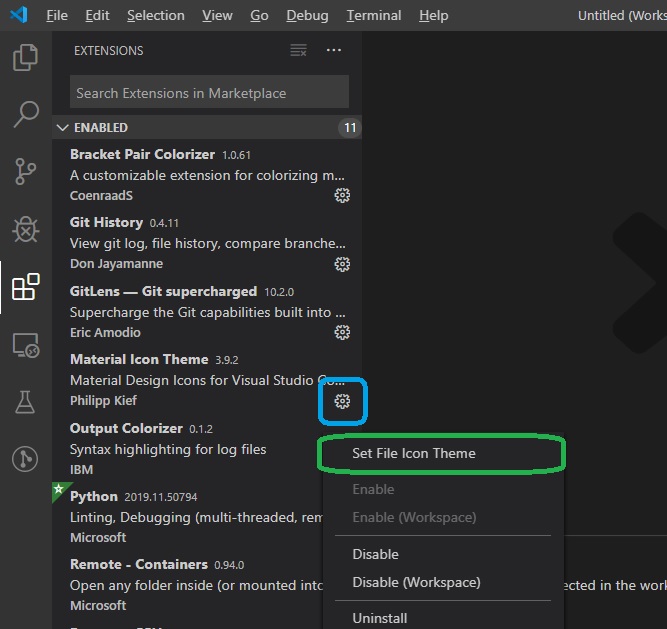Click the greyed Enable menu entry
667x629 pixels.
pos(443,489)
